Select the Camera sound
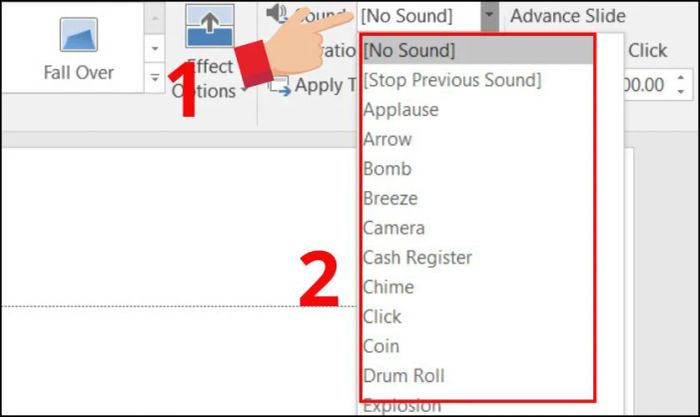 (x=477, y=228)
